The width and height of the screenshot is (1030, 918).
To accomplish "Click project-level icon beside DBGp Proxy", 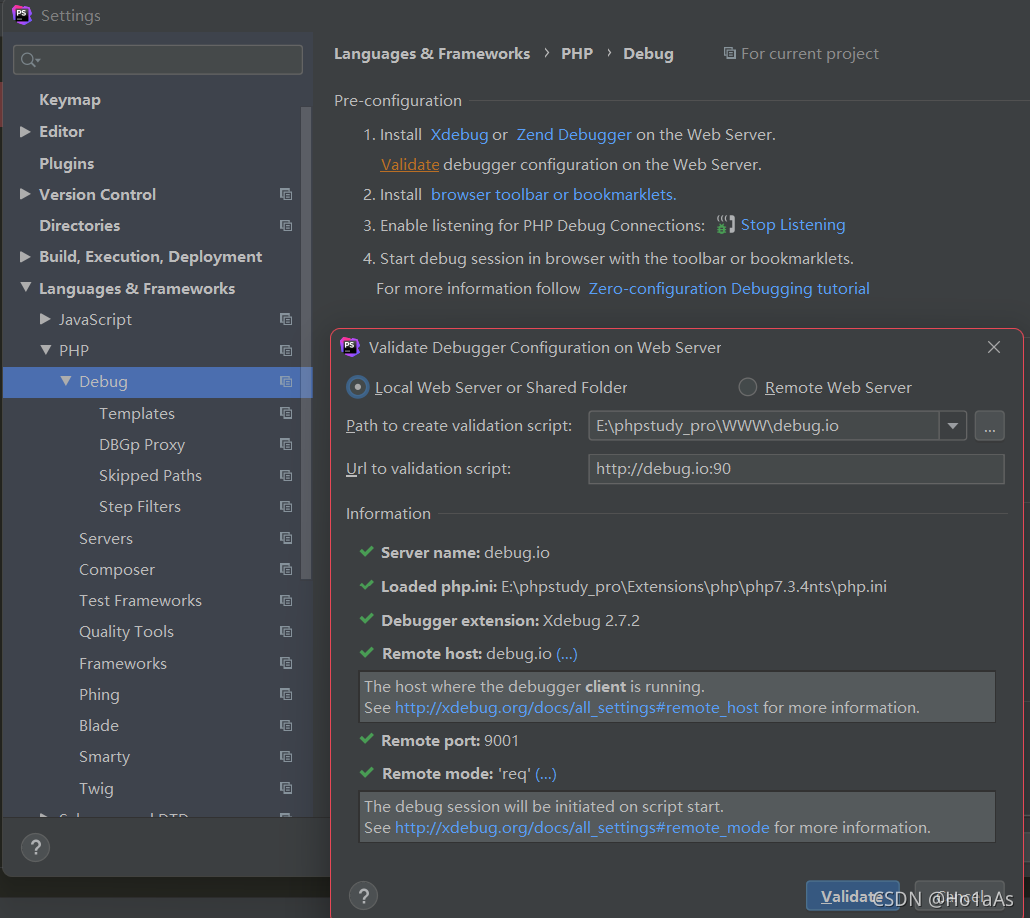I will tap(286, 444).
